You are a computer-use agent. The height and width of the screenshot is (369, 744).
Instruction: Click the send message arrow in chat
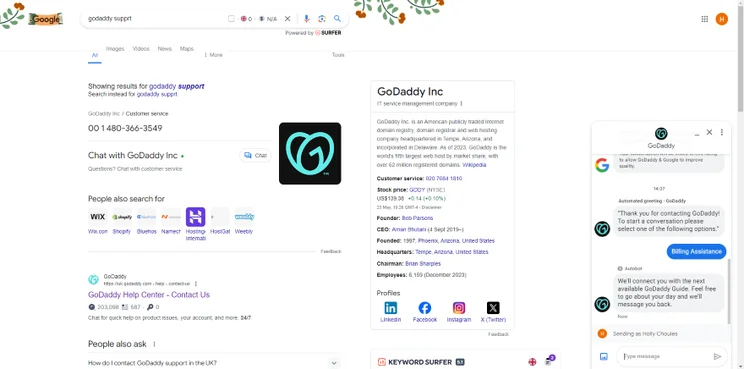[x=717, y=357]
